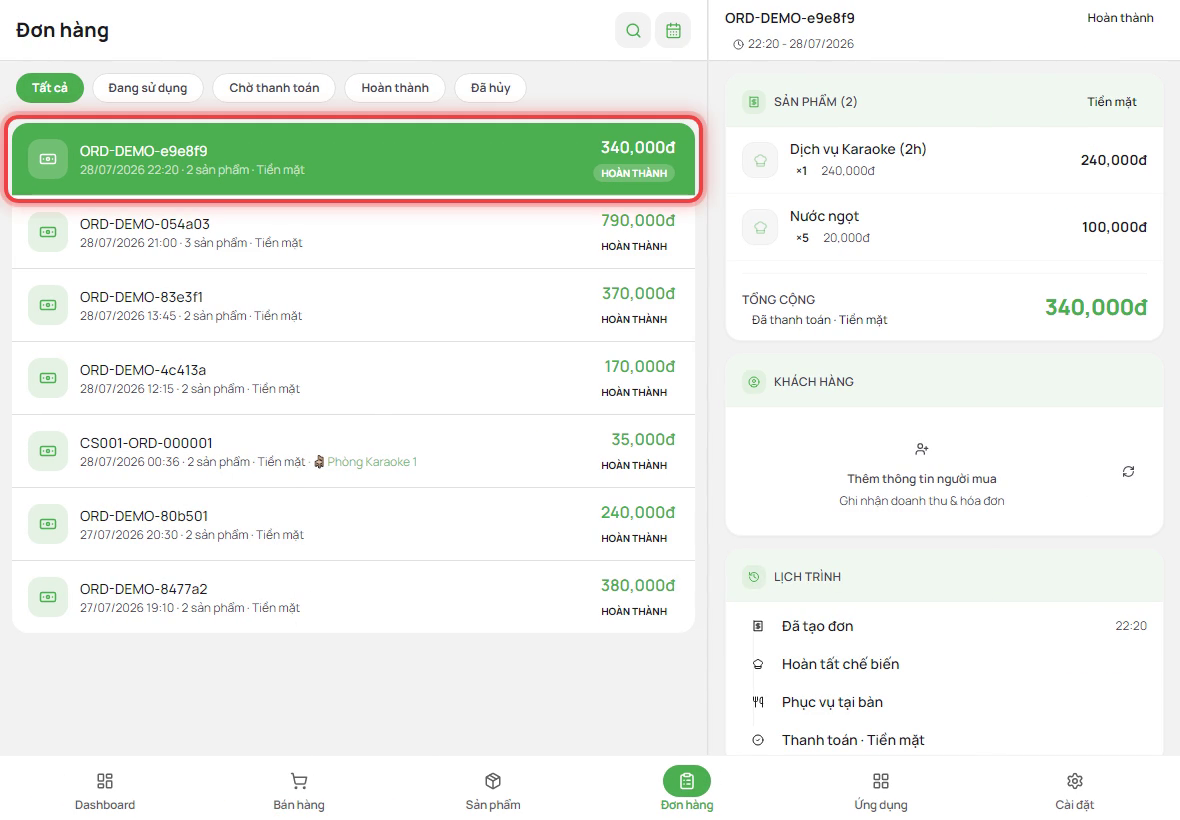Click cash icon of order ORD-DEMO-054a03

(x=48, y=232)
